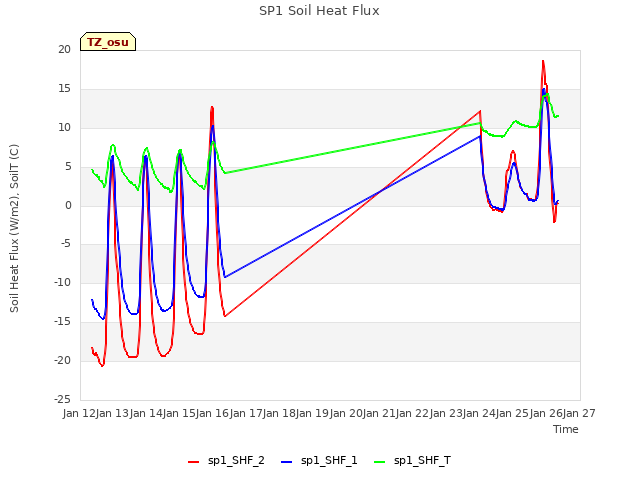Click the Jan 24 x-axis date label
This screenshot has width=640, height=480.
point(479,413)
